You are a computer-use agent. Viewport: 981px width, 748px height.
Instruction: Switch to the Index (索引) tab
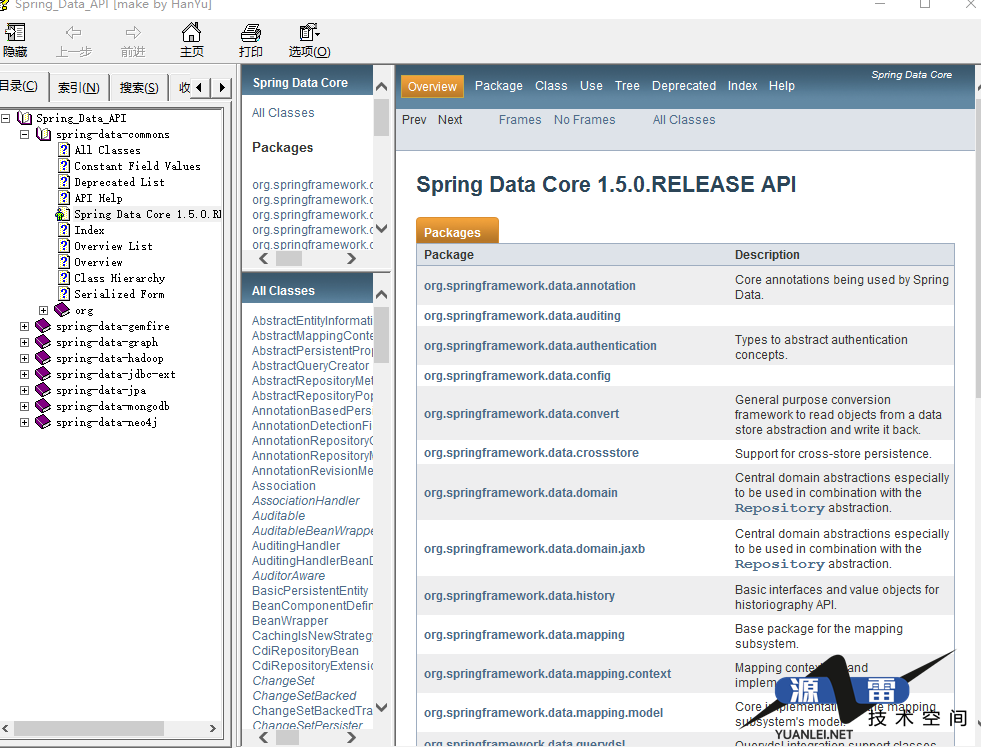[x=79, y=88]
